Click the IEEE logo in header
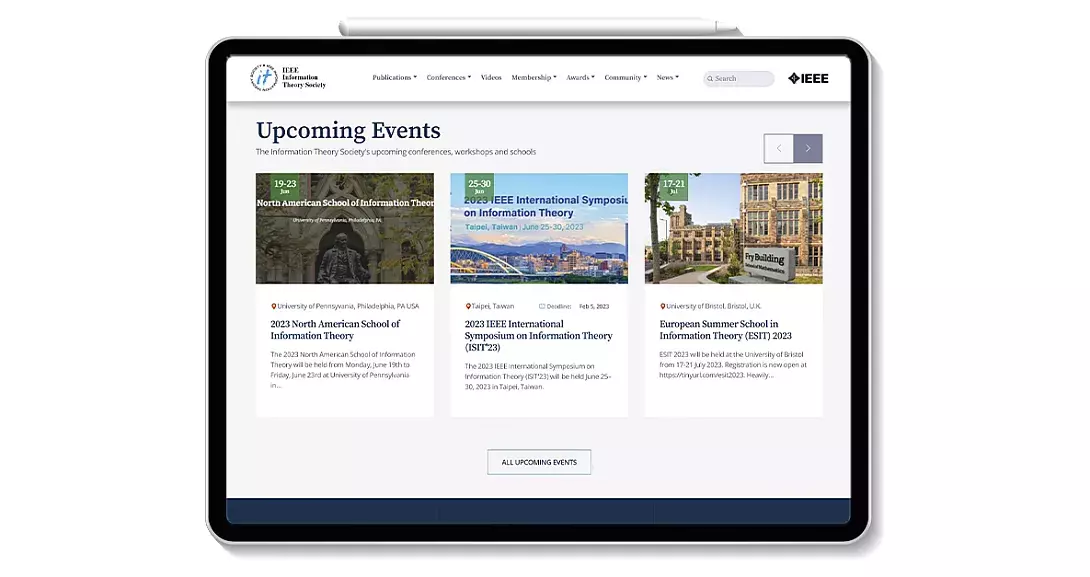Screen dimensions: 1090x577 [808, 78]
